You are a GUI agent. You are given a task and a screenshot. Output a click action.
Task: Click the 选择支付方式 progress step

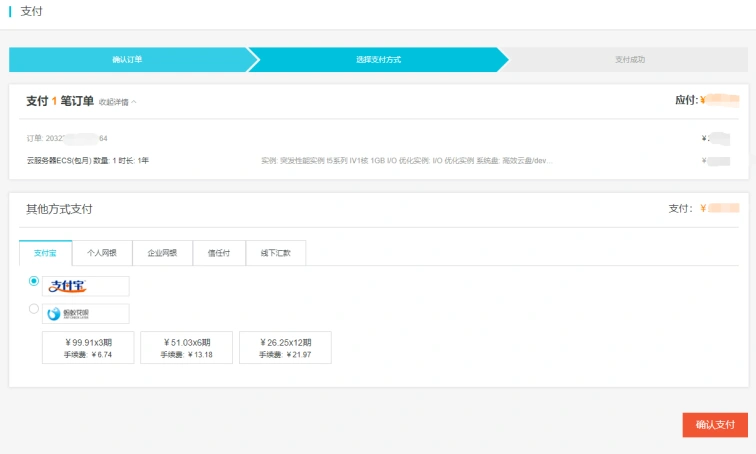coord(378,60)
